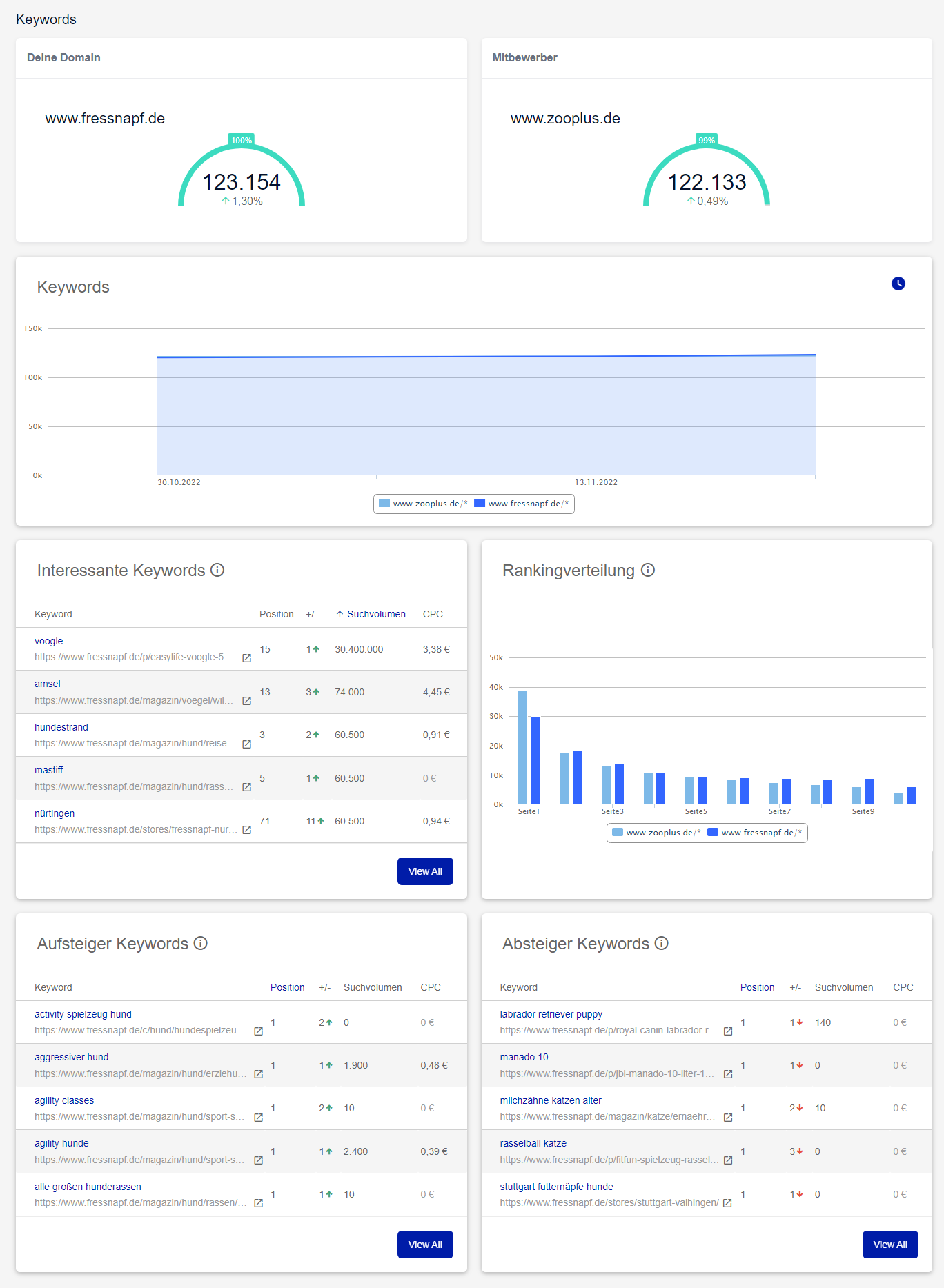Viewport: 944px width, 1288px height.
Task: Toggle www.fressnapf.de series in Keywords chart legend
Action: tap(522, 504)
